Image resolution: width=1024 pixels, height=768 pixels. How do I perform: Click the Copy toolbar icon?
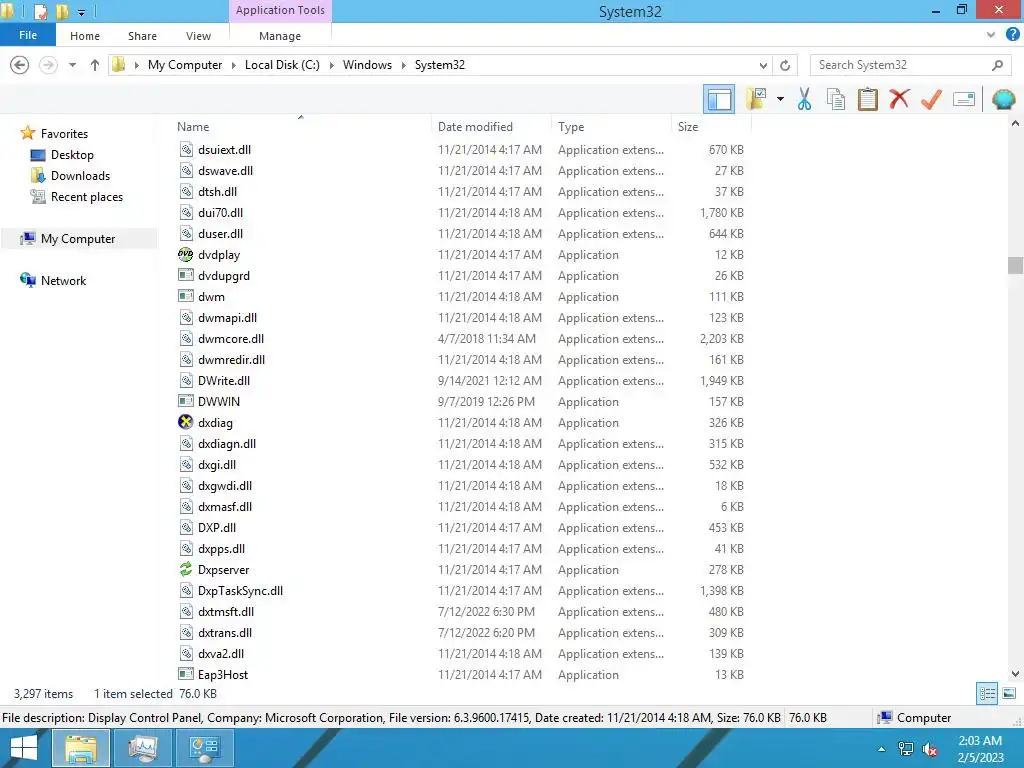(x=835, y=99)
